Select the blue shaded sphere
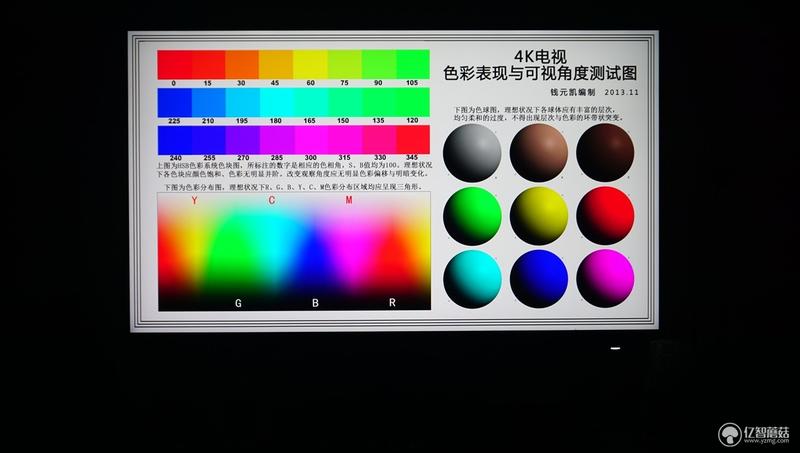The width and height of the screenshot is (800, 453). pyautogui.click(x=539, y=279)
